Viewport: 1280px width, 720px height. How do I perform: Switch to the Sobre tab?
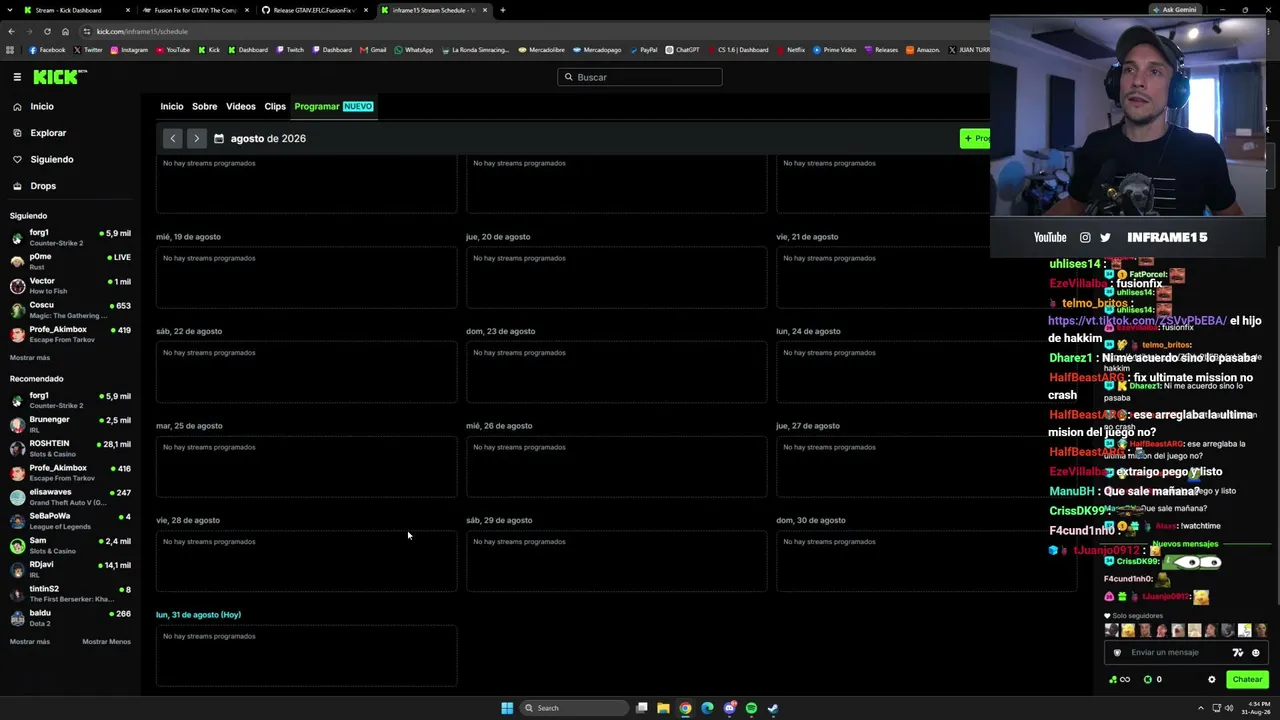(x=205, y=106)
